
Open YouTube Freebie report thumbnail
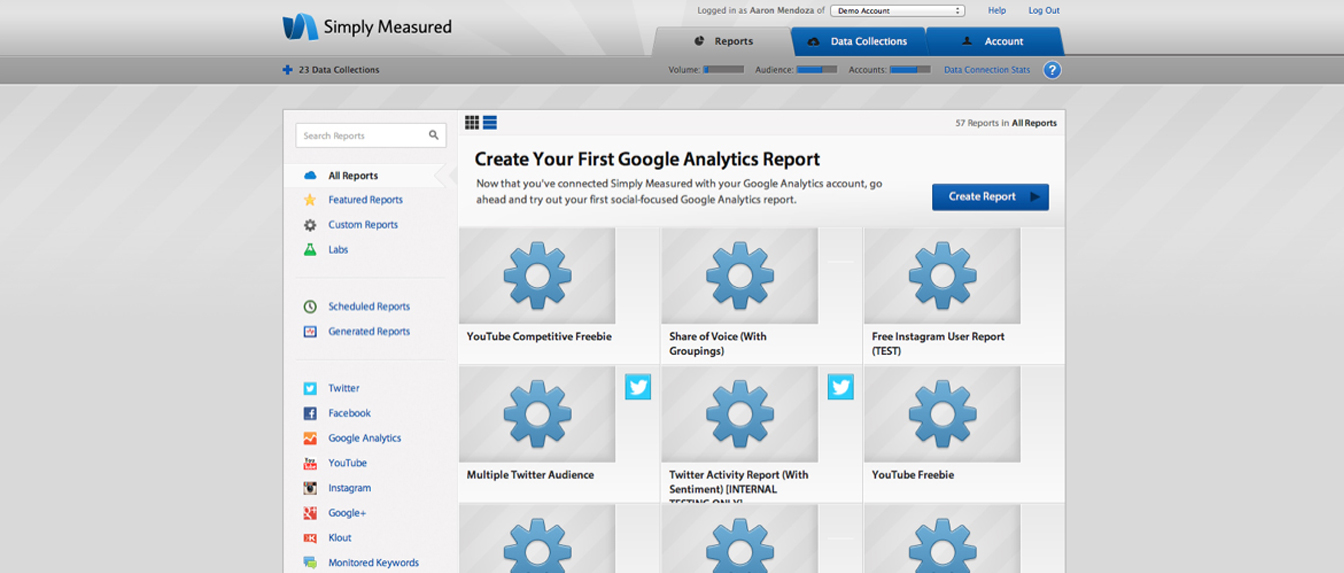(x=943, y=414)
